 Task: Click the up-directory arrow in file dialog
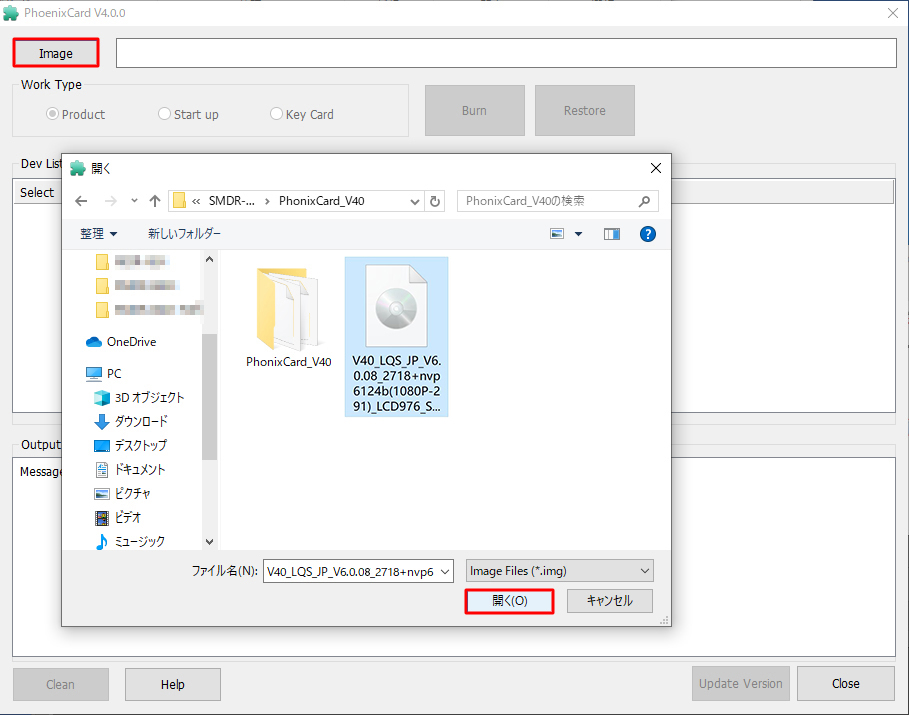pos(155,201)
